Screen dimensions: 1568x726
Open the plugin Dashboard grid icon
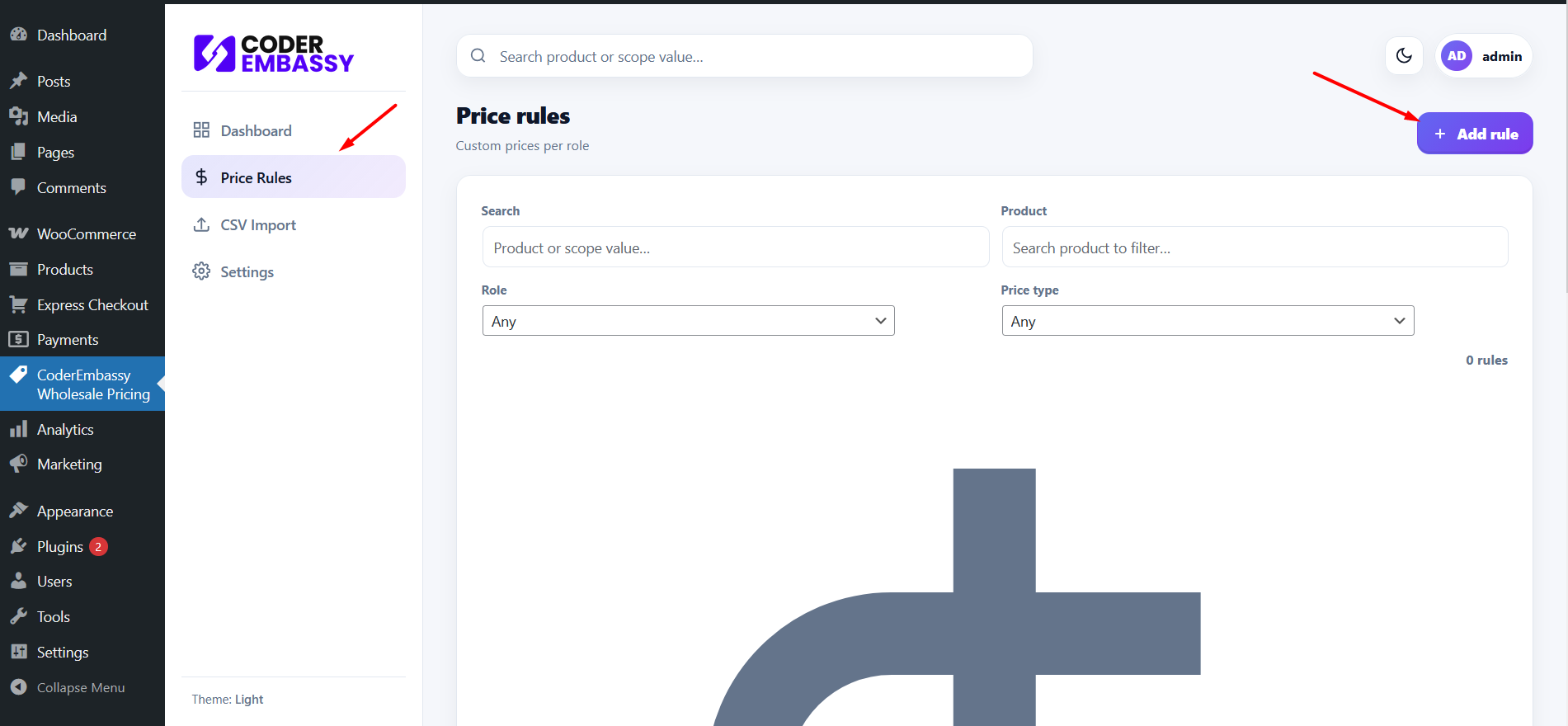pyautogui.click(x=201, y=130)
